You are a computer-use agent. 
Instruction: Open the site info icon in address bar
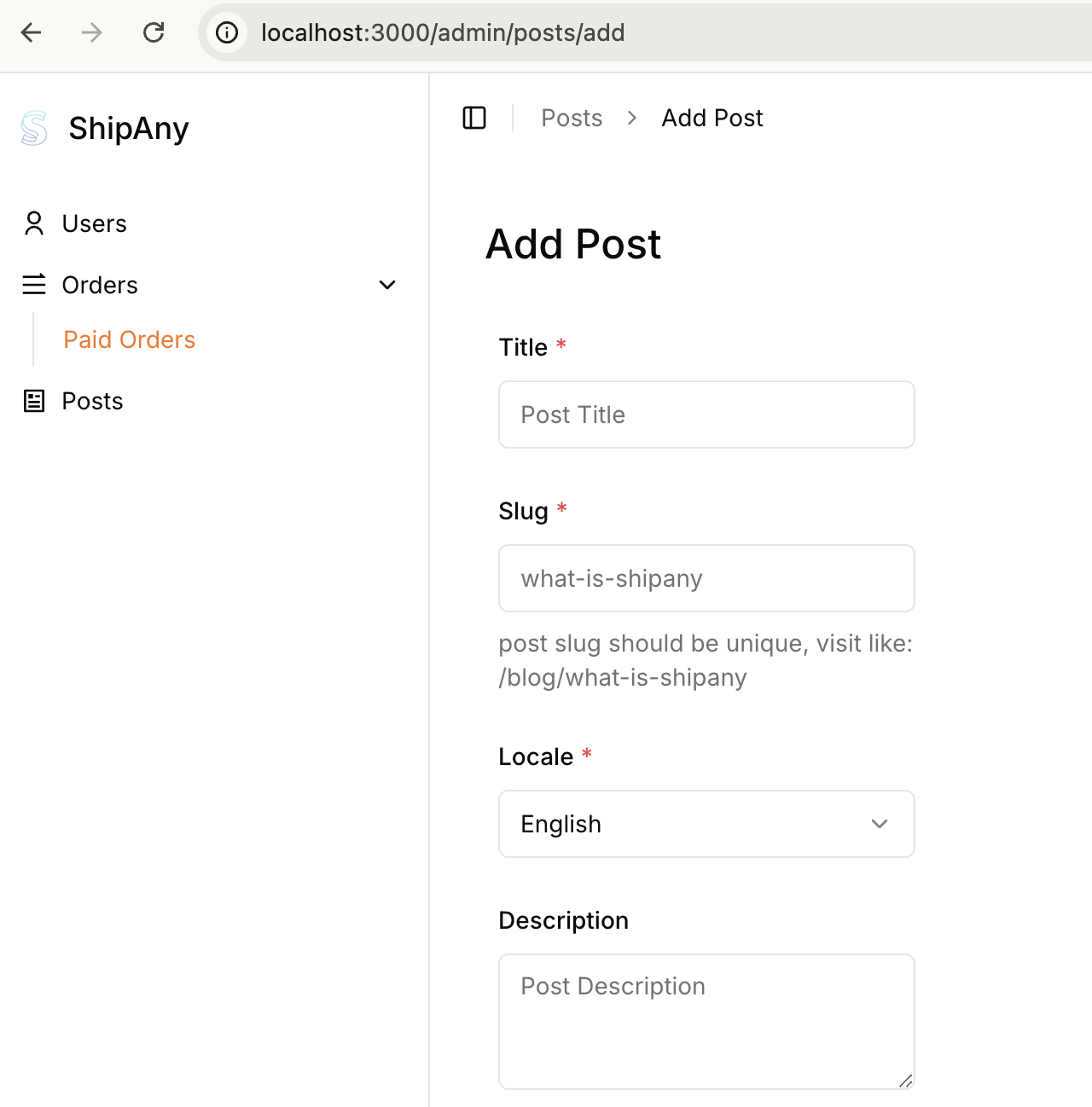pyautogui.click(x=226, y=32)
